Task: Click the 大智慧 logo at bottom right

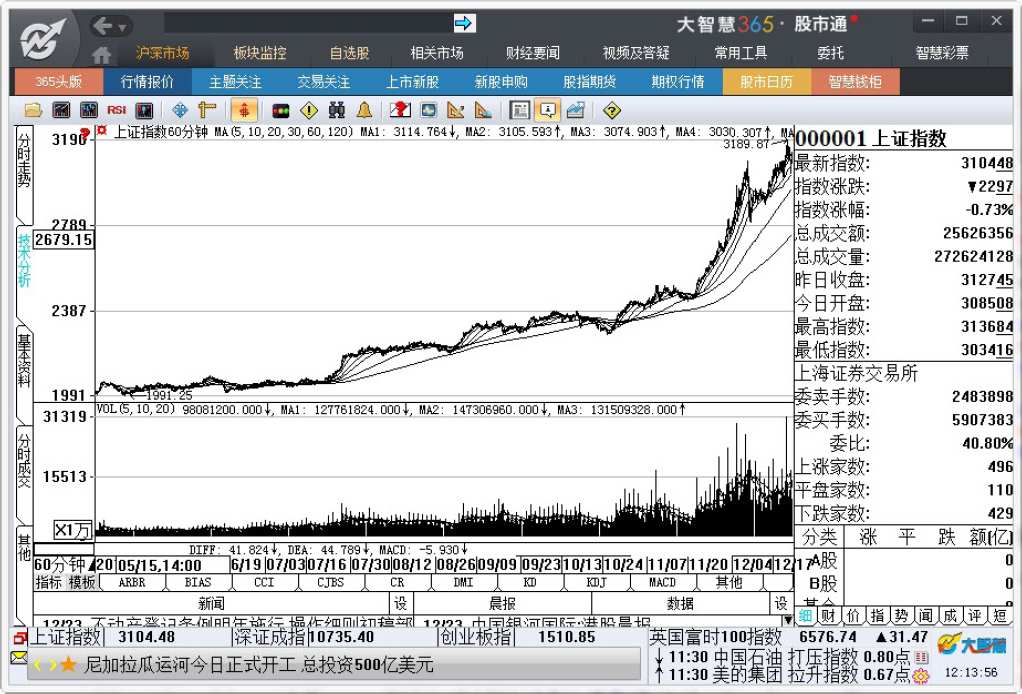Action: [x=972, y=644]
